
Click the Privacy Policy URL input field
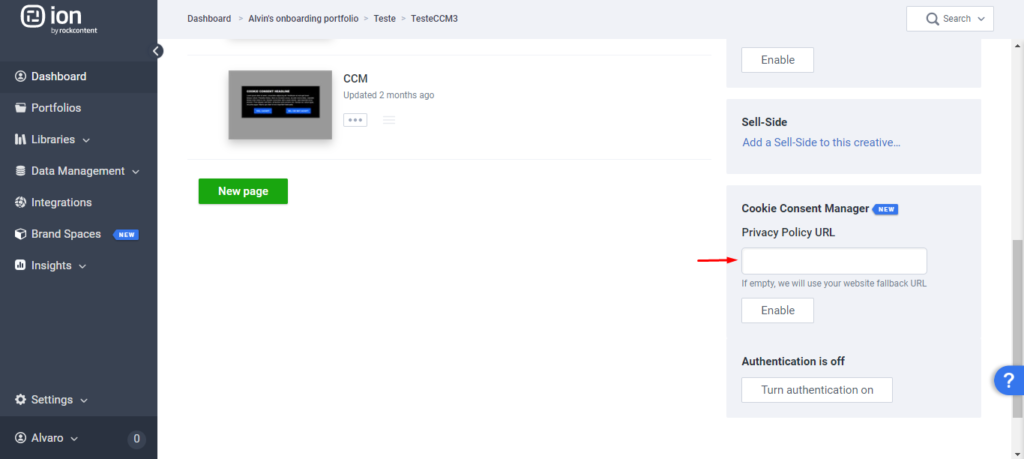point(833,261)
